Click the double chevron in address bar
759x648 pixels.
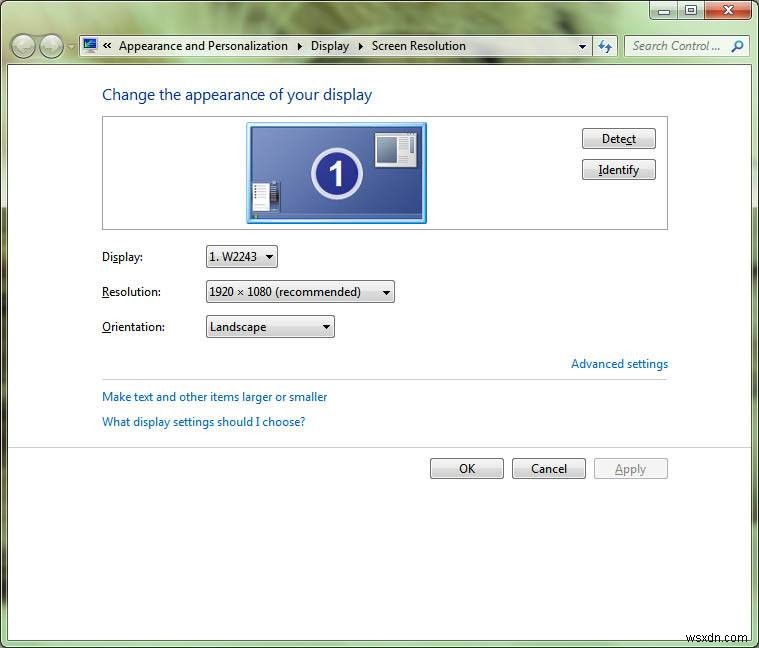(107, 45)
